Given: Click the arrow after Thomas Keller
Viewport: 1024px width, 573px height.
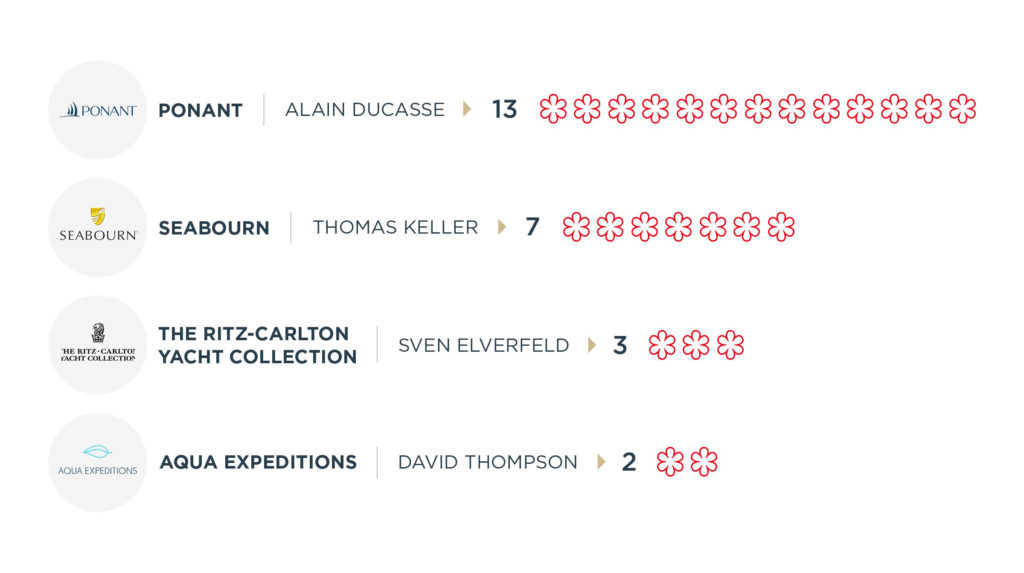Looking at the screenshot, I should coord(502,227).
